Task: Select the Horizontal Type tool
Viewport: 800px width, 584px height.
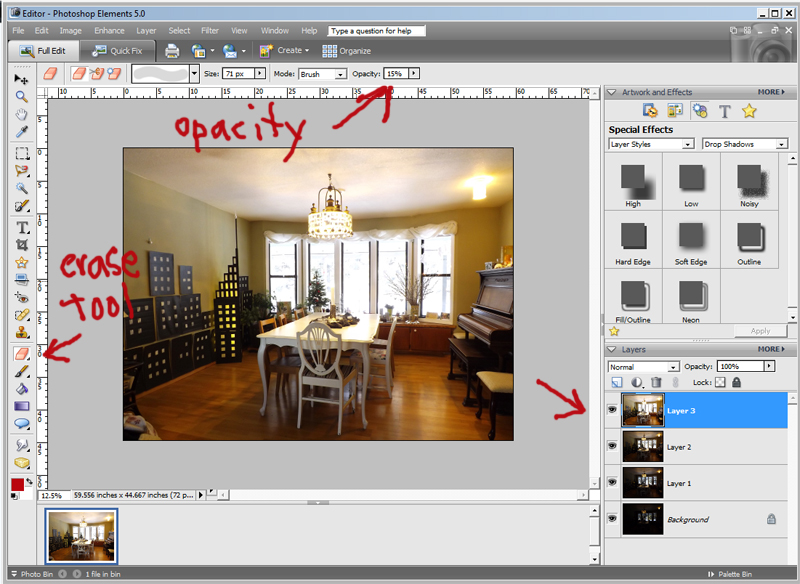Action: point(21,227)
